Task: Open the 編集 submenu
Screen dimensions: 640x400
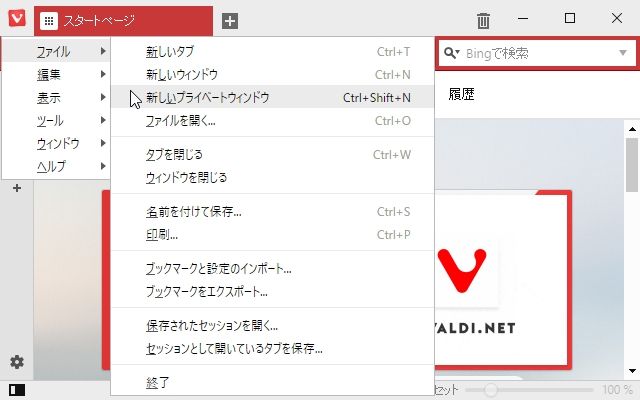Action: pos(56,74)
